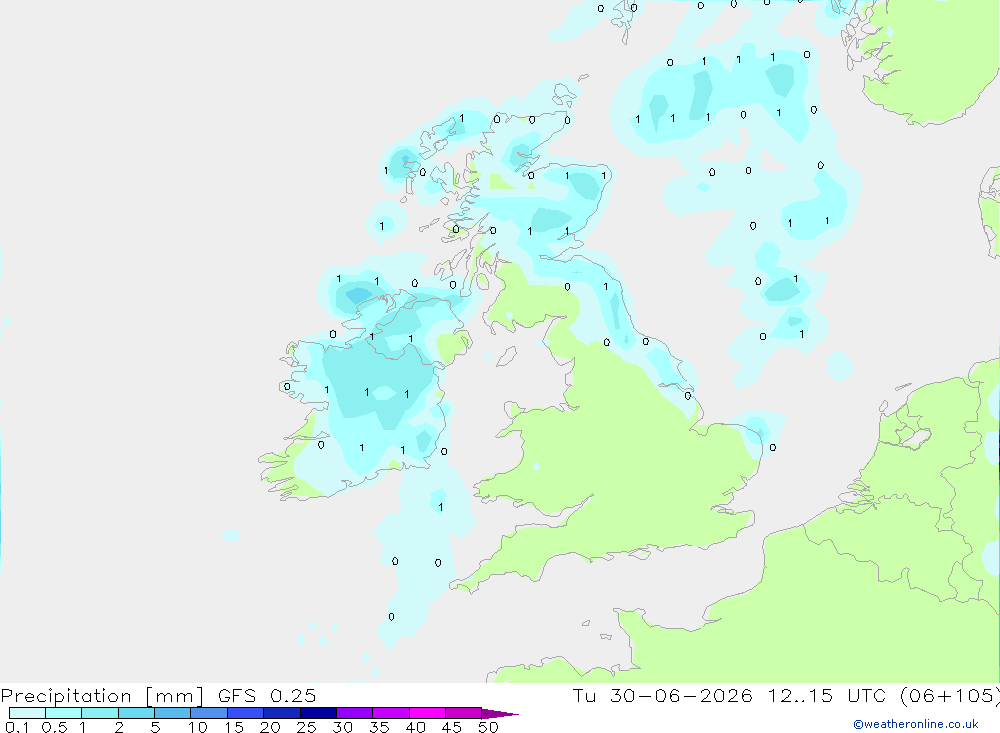The height and width of the screenshot is (733, 1000).
Task: Click the '0.1' legend scale value
Action: 17,727
